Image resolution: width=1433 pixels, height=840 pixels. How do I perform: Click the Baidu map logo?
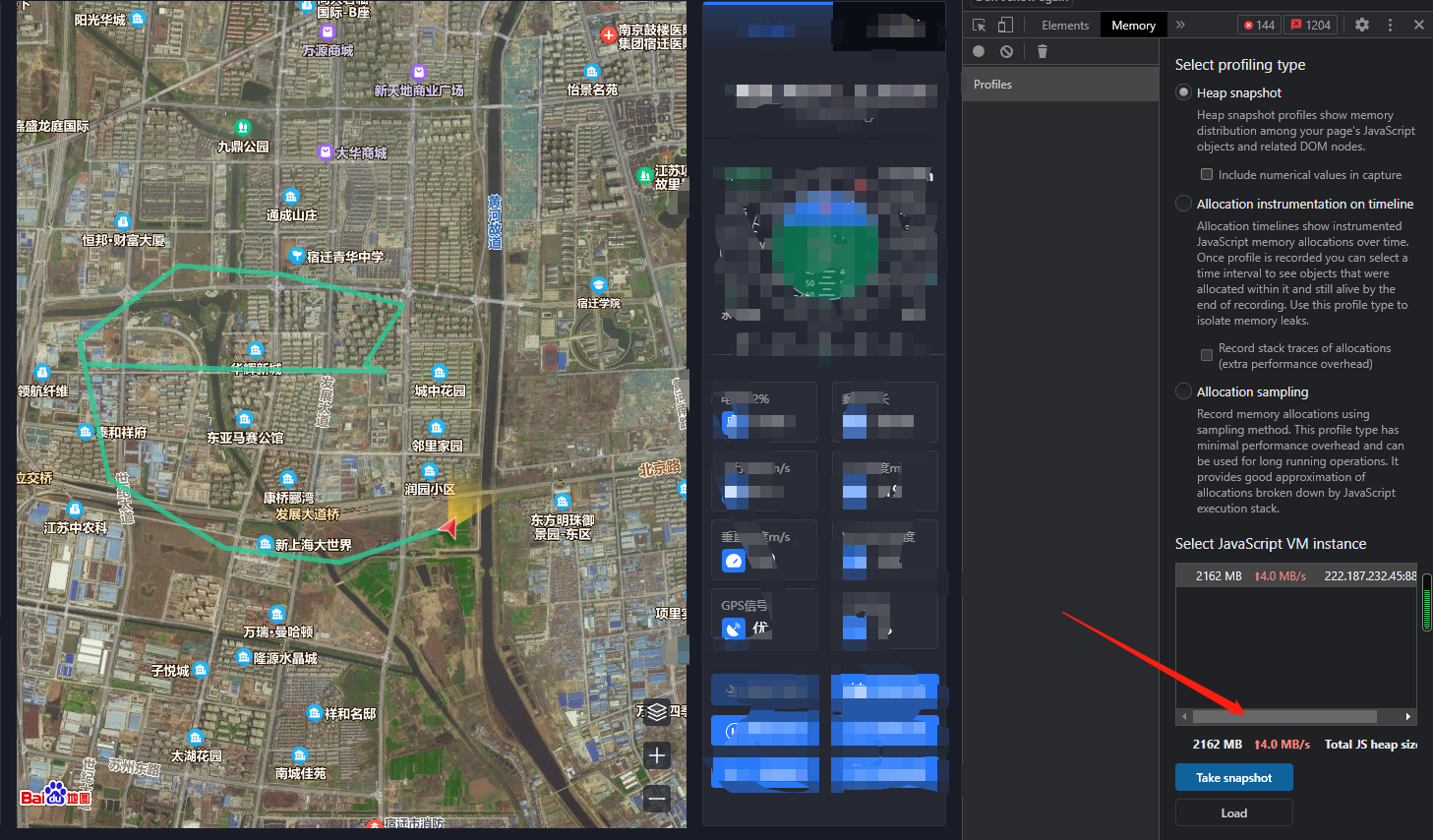tap(56, 794)
